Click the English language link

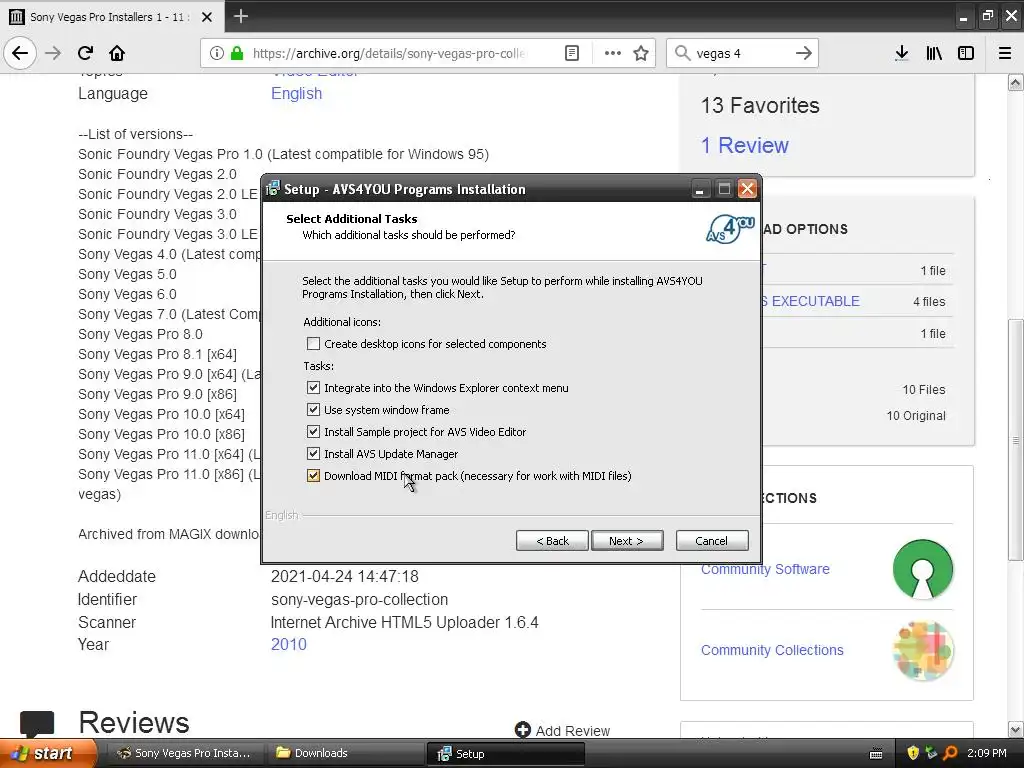[x=296, y=93]
